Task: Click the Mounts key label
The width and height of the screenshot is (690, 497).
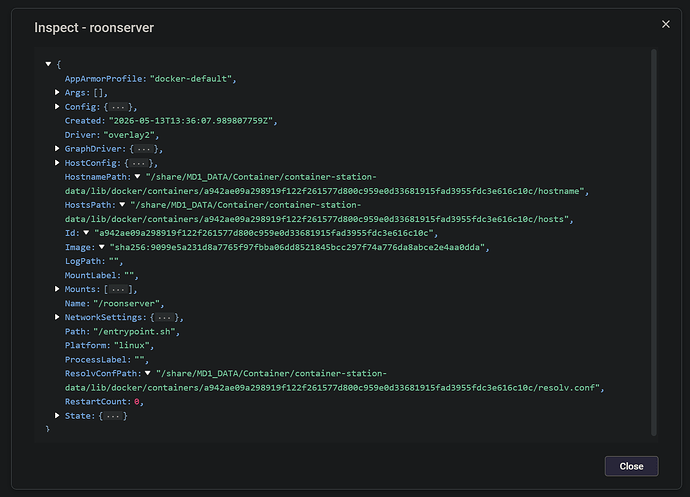Action: point(82,289)
